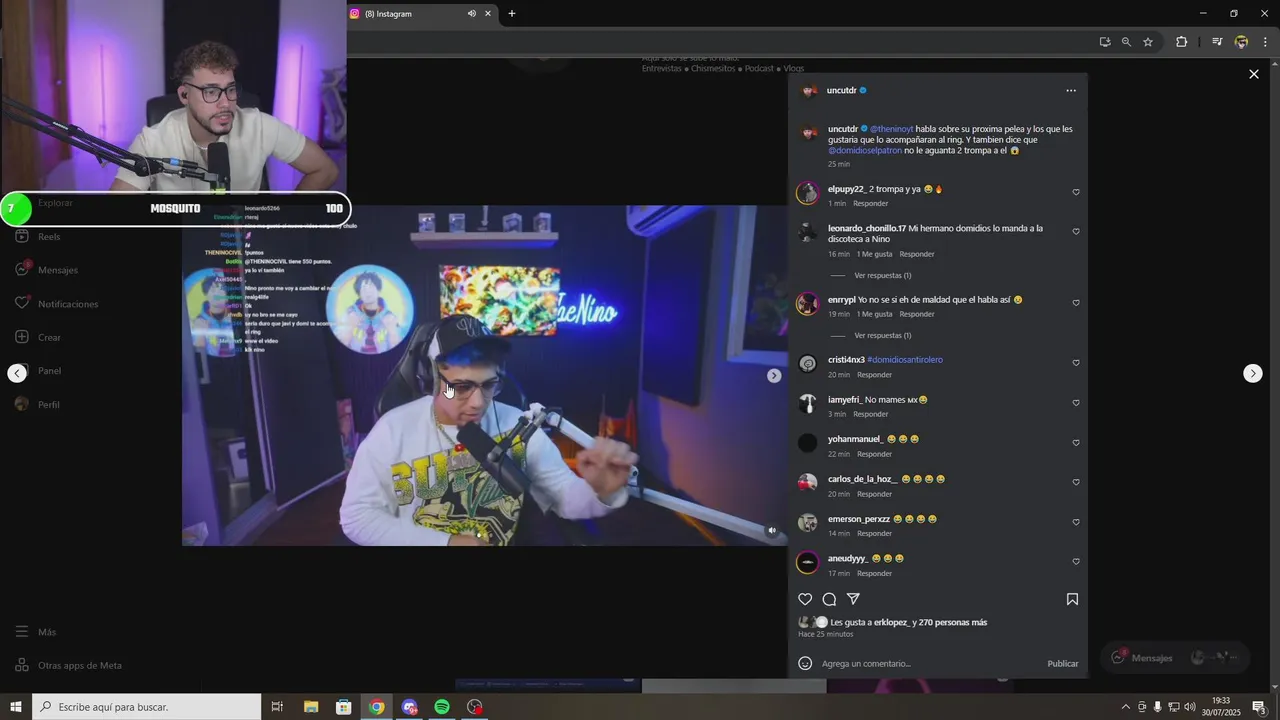Open uncutdr profile from post header
Viewport: 1280px width, 720px height.
pyautogui.click(x=842, y=90)
